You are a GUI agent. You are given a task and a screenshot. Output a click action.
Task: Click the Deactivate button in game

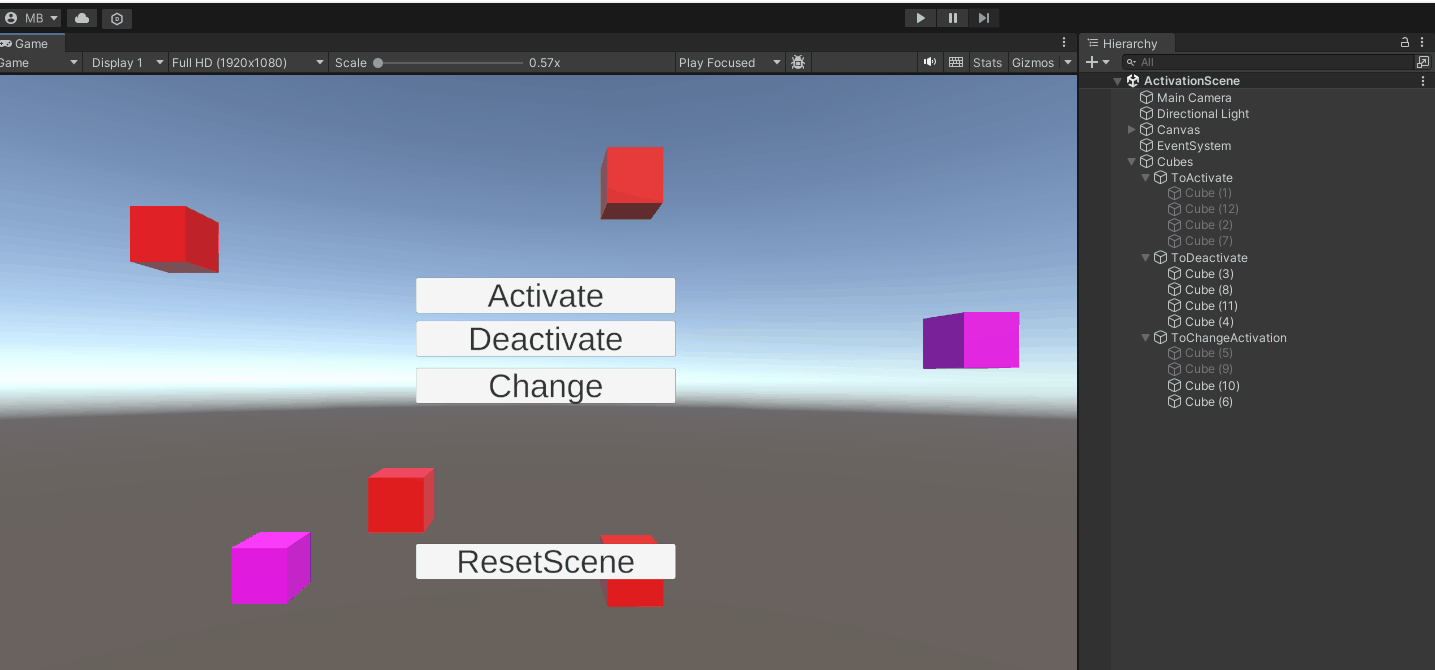click(546, 339)
